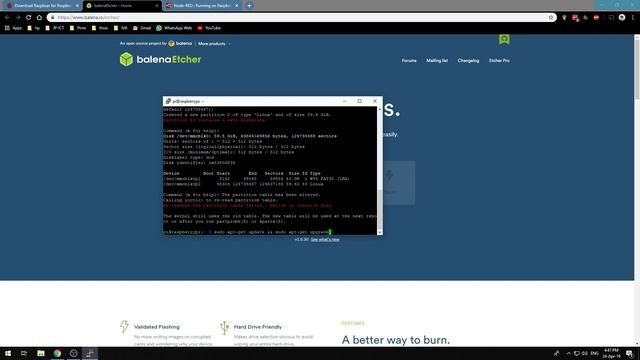Click the balenaEtcher logo

point(160,60)
